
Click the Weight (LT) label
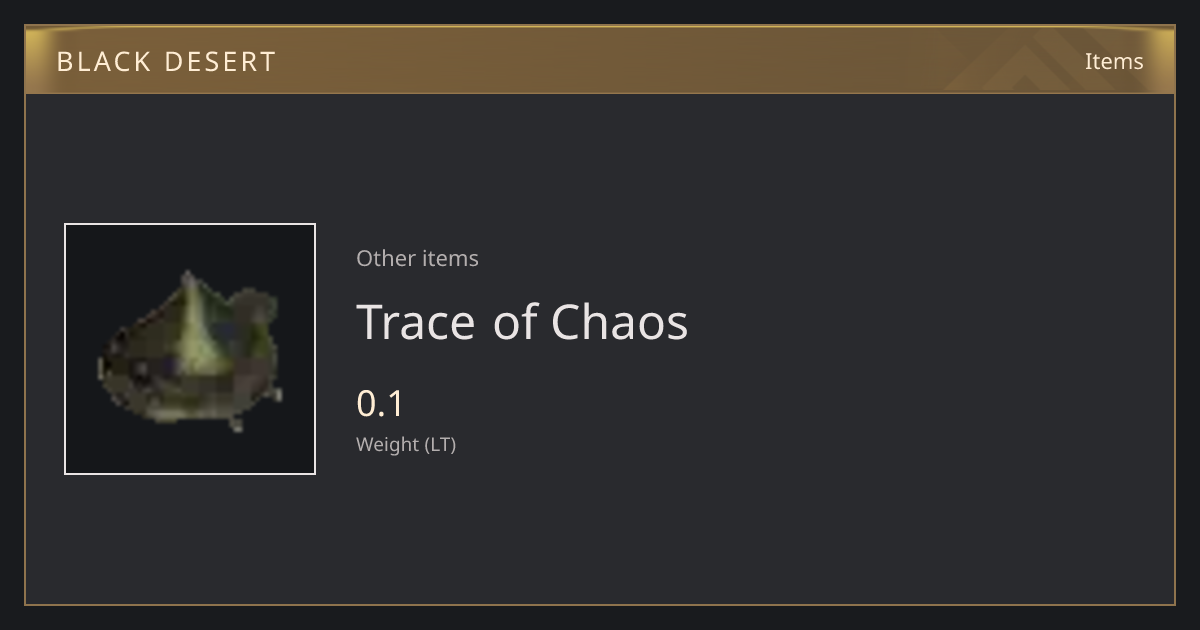pyautogui.click(x=406, y=444)
